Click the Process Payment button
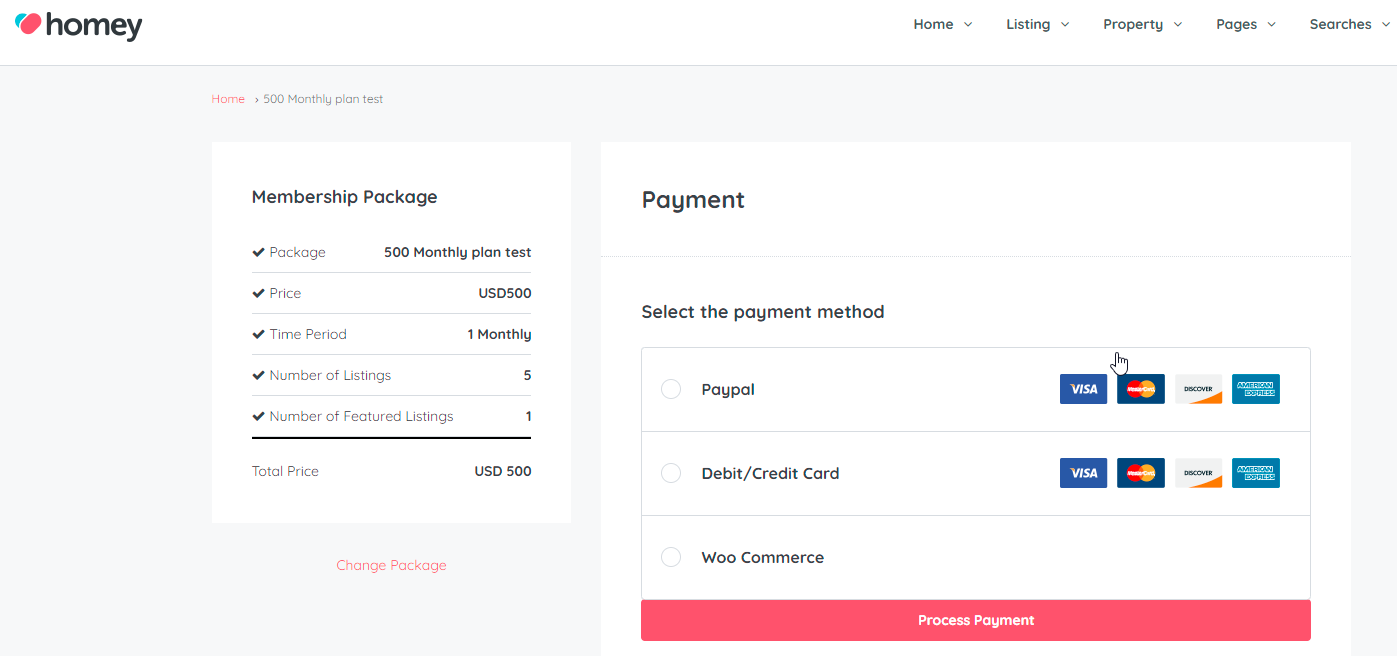Image resolution: width=1397 pixels, height=656 pixels. point(976,620)
